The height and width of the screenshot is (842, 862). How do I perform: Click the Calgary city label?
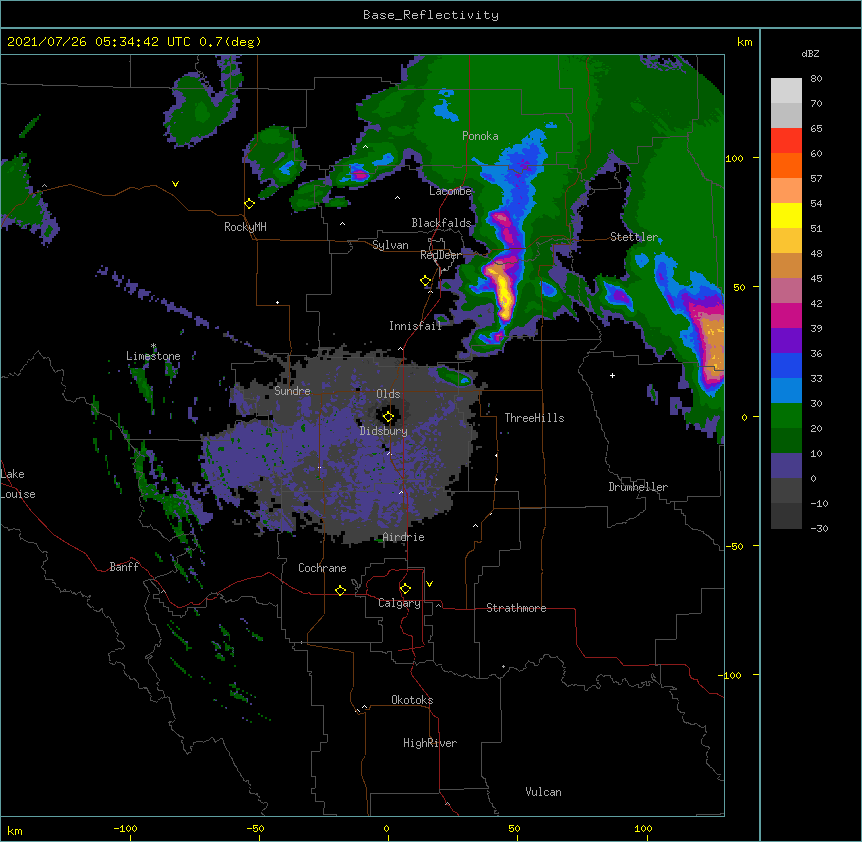pyautogui.click(x=399, y=603)
